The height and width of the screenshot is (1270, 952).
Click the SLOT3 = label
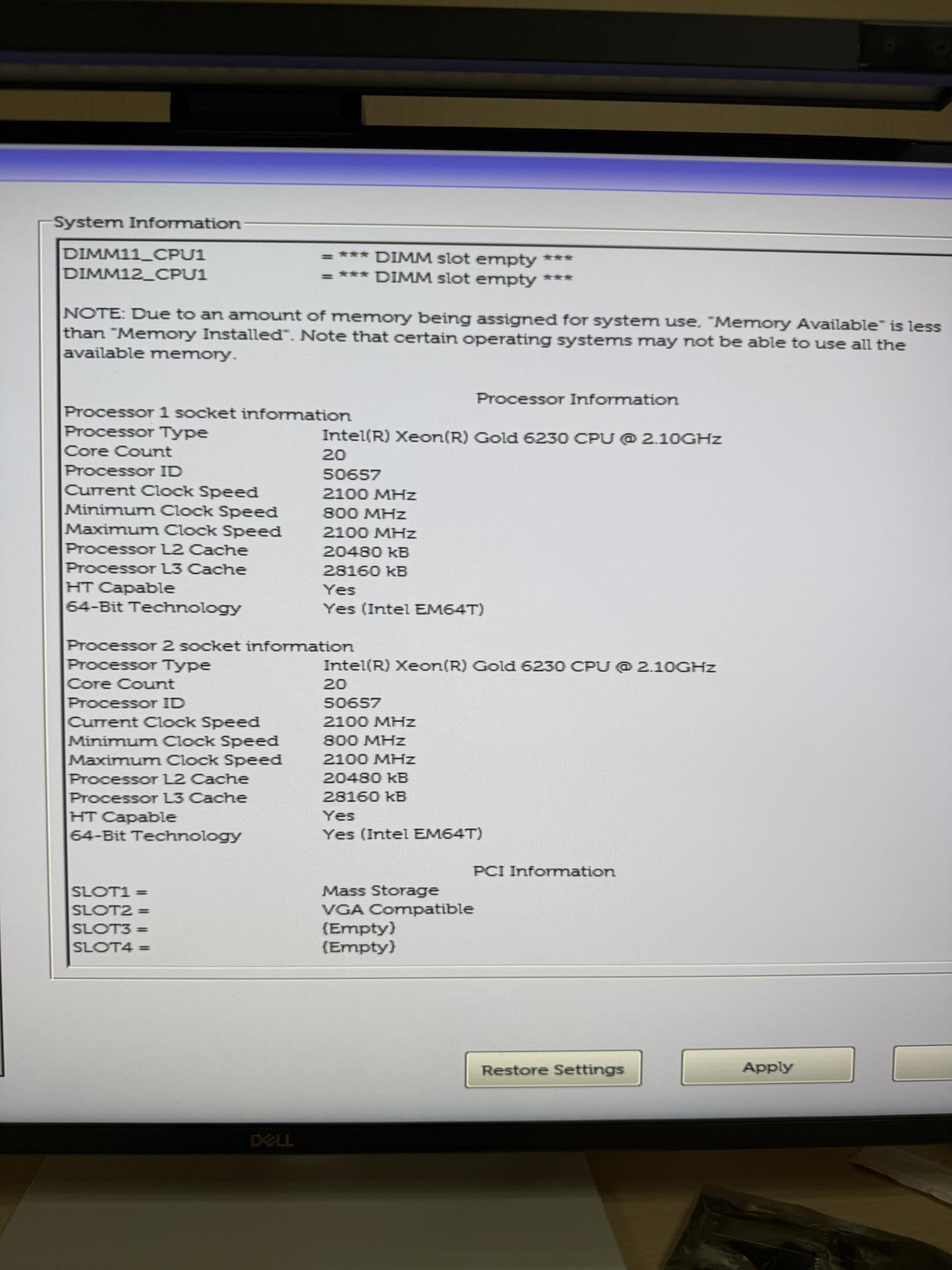111,929
